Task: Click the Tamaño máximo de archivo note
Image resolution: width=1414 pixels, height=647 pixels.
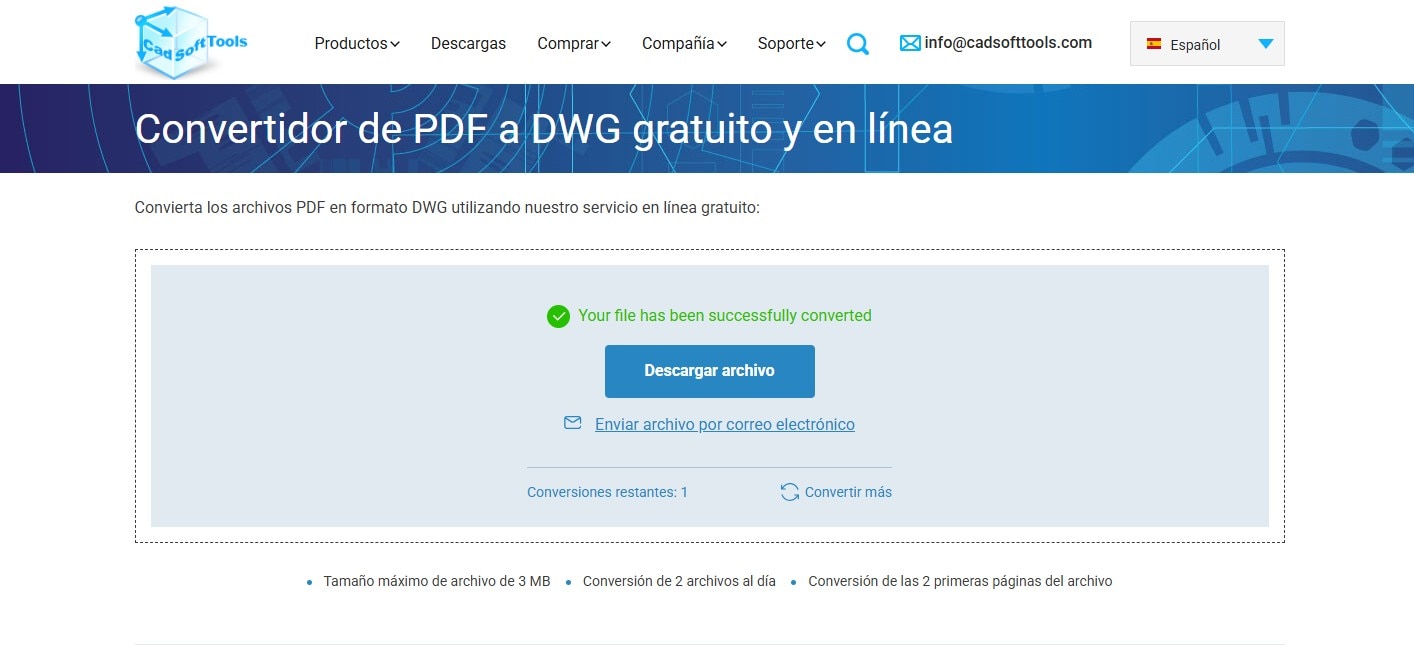Action: pos(436,581)
